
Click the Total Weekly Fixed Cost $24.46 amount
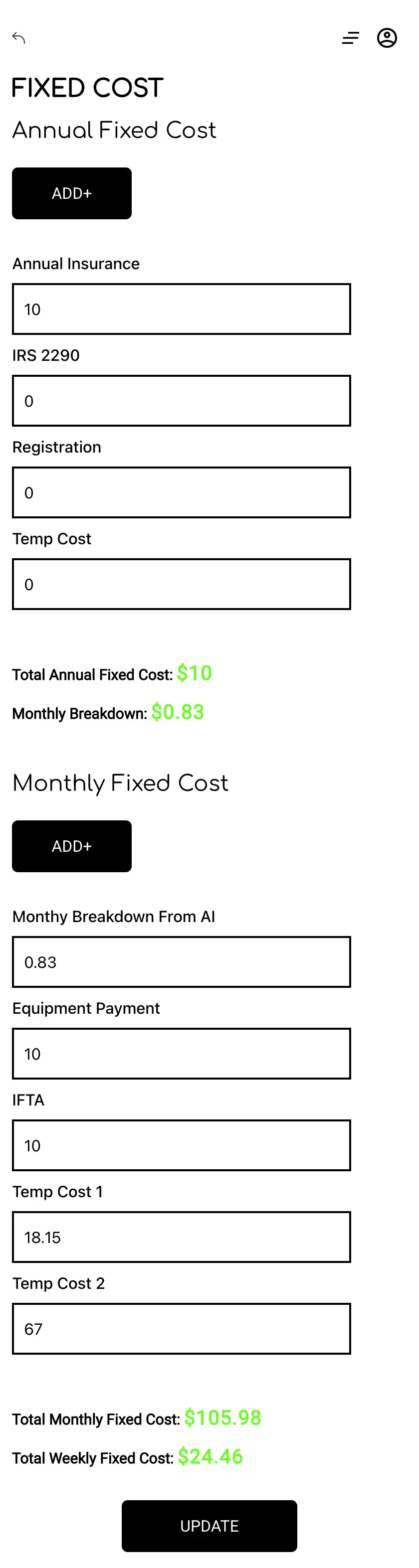tap(210, 1457)
